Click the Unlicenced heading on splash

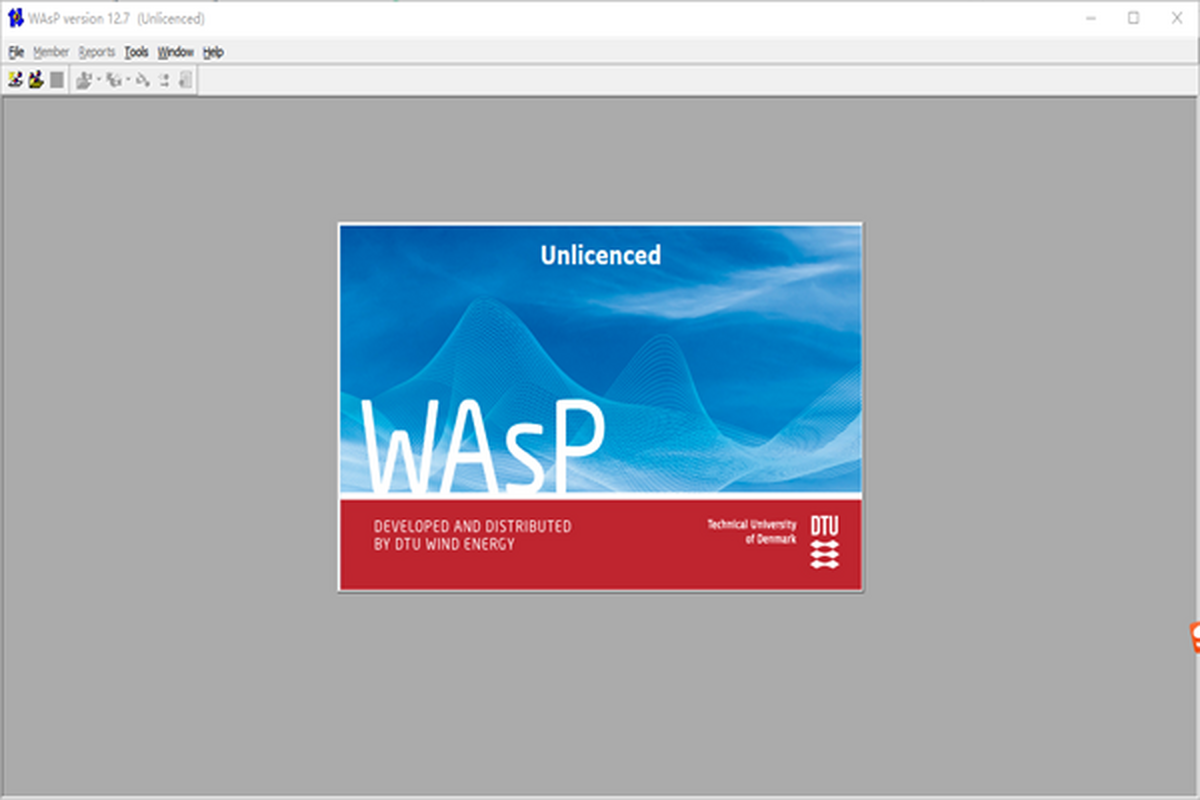[600, 255]
